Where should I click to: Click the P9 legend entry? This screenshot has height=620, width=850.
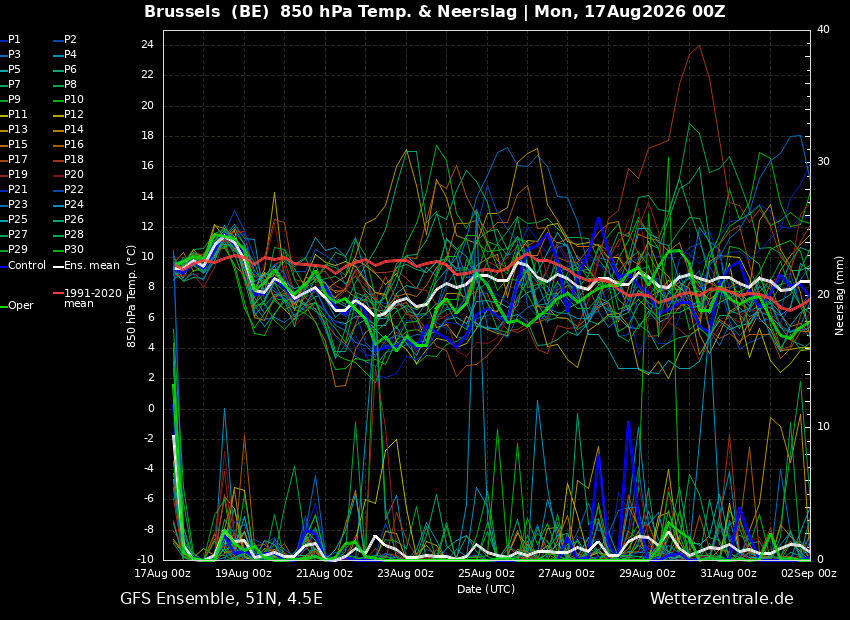pos(11,100)
